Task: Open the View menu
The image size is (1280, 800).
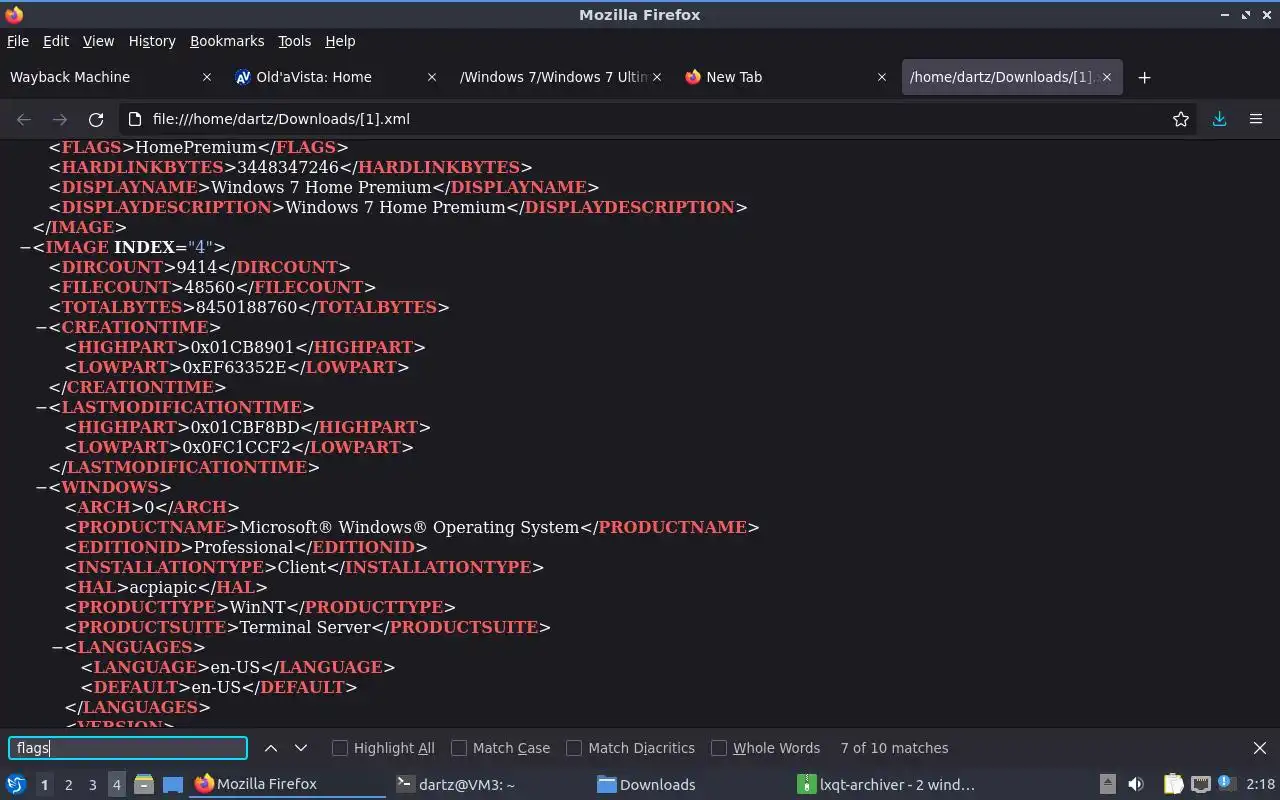Action: click(98, 41)
